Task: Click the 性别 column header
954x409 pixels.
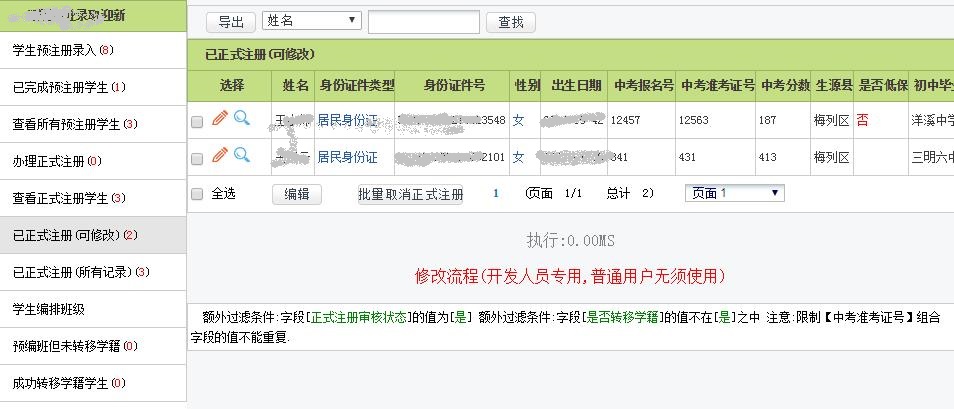Action: 527,85
